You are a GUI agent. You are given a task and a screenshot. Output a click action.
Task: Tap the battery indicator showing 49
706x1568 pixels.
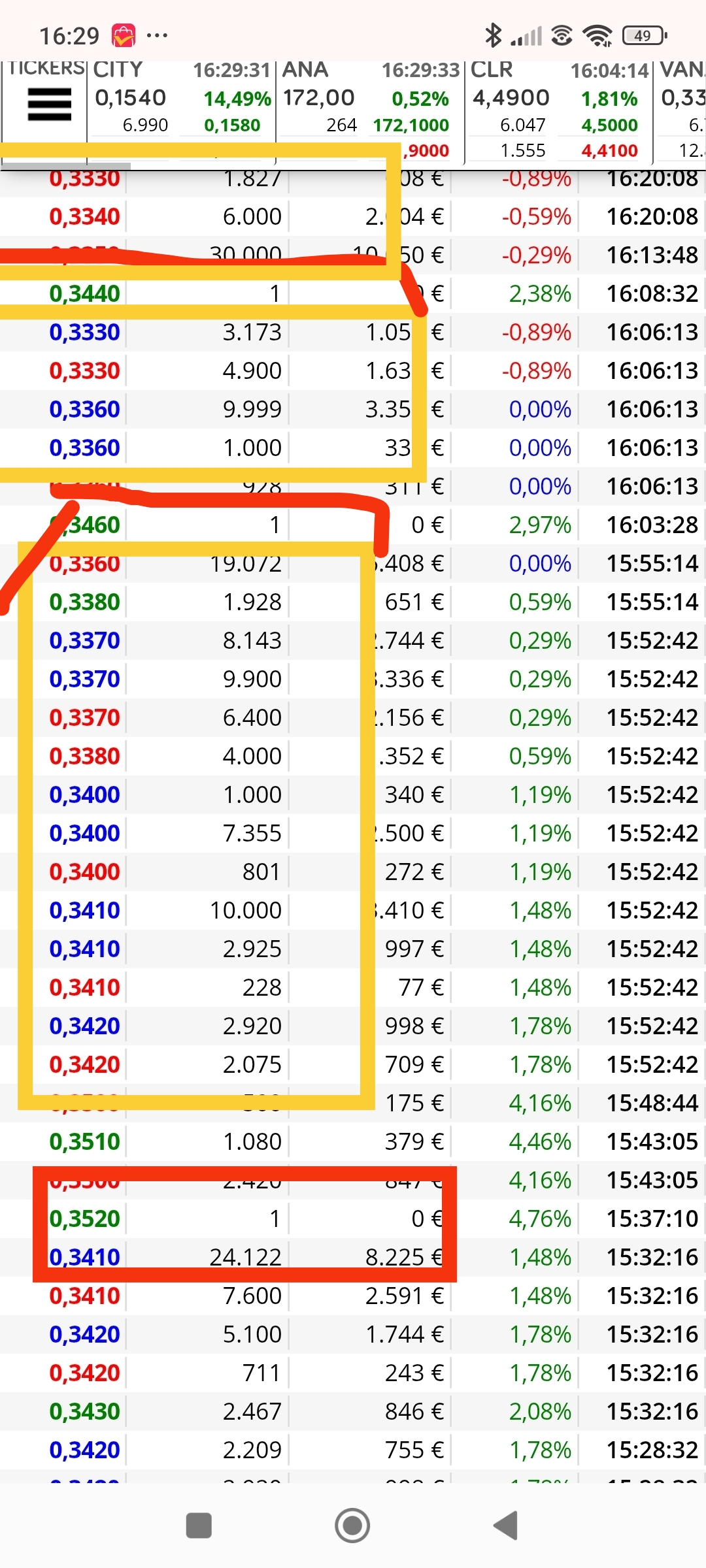click(x=645, y=35)
